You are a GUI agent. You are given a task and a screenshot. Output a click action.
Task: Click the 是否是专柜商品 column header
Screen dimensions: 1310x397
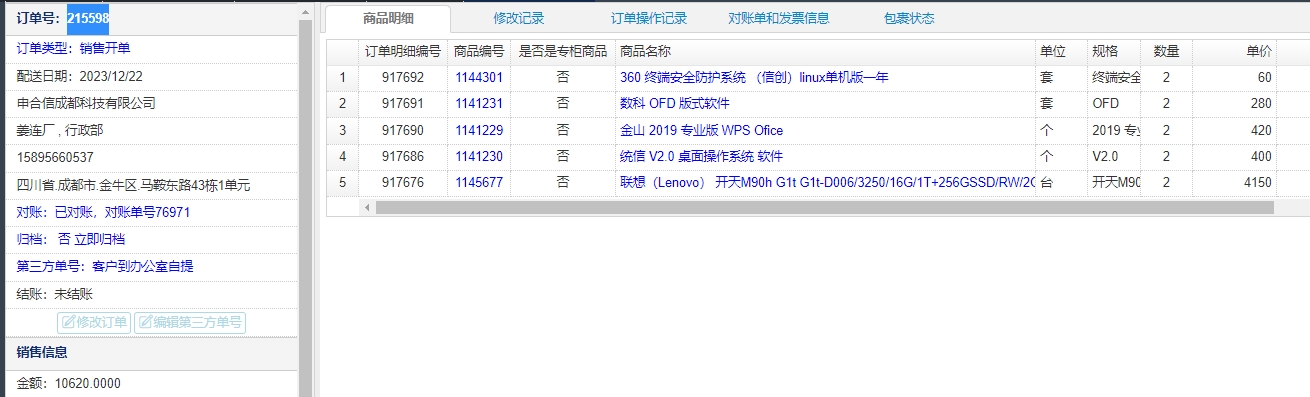[x=563, y=51]
